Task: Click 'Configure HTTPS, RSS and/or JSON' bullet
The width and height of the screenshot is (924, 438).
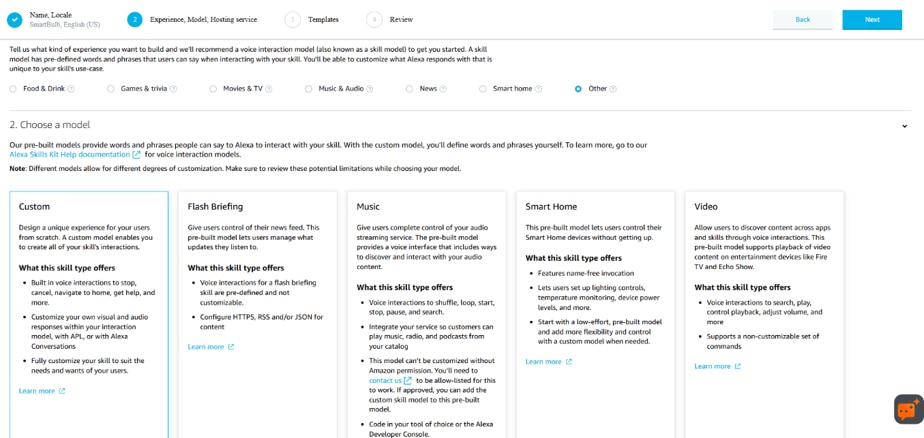Action: 262,322
